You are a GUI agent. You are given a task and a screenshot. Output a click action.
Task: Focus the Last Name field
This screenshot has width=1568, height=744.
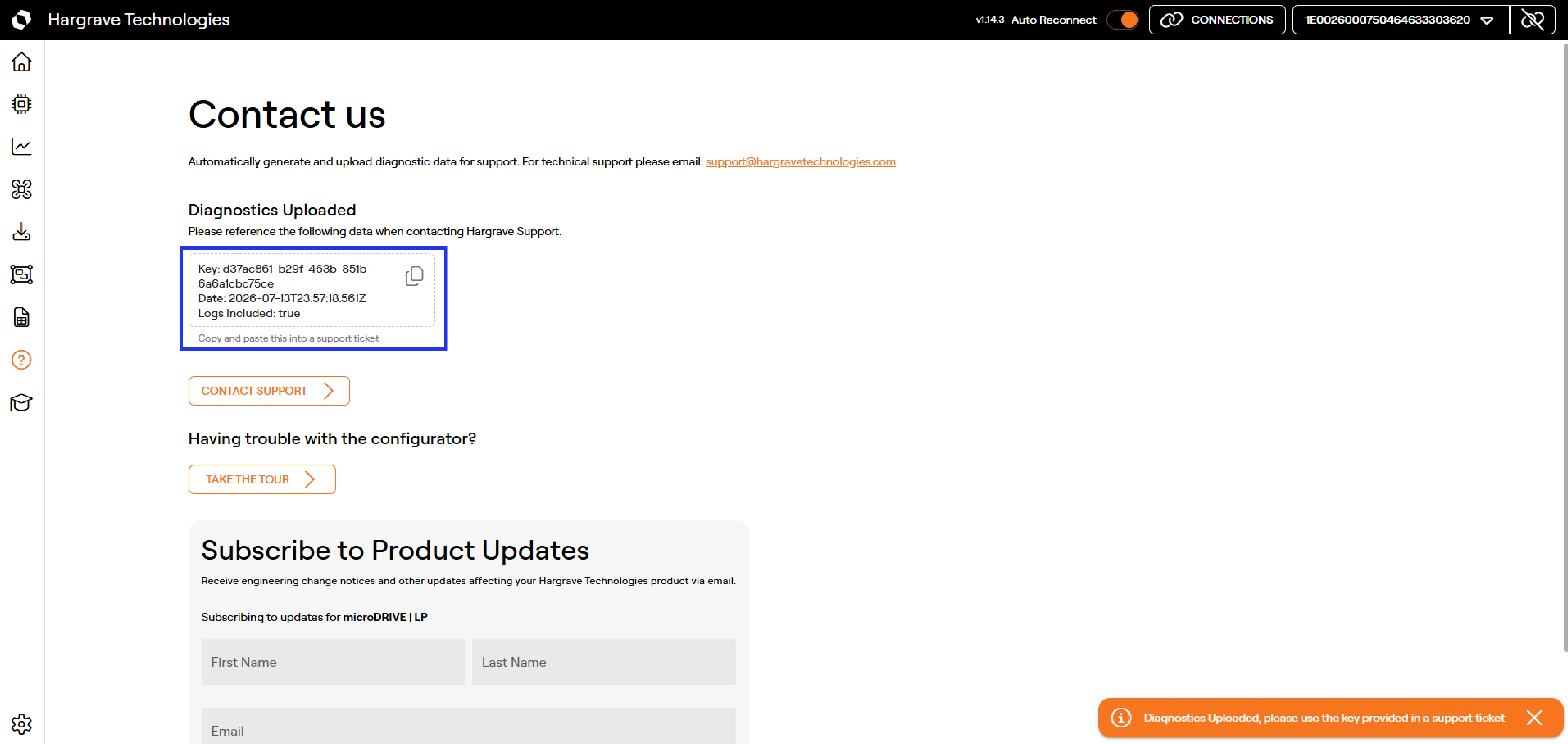pyautogui.click(x=604, y=662)
